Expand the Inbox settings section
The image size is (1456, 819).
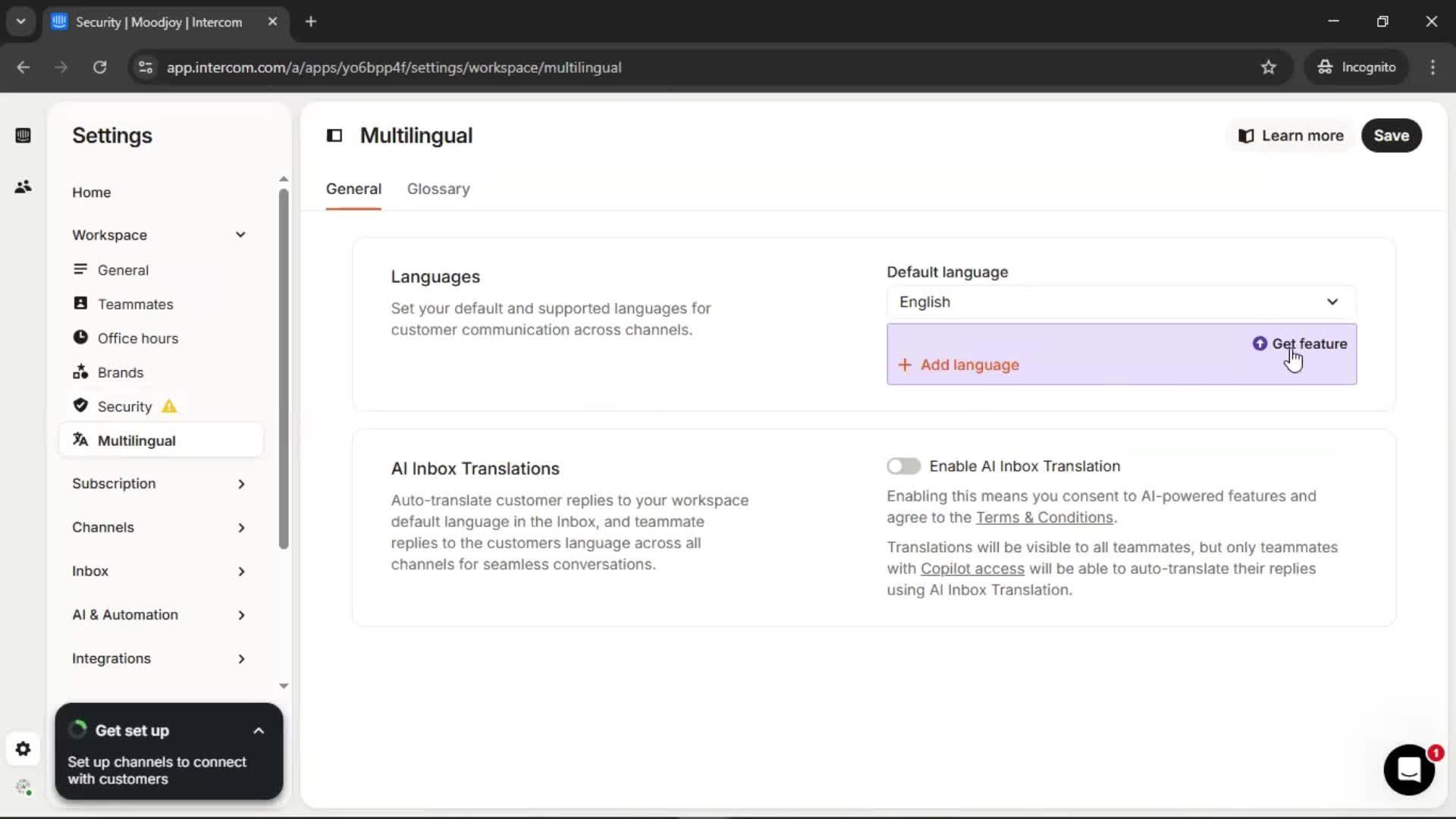pos(241,571)
